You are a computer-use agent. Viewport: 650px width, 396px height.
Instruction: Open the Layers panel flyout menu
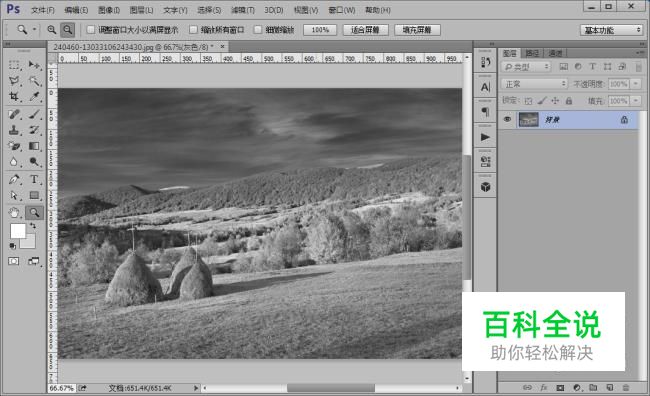point(639,53)
